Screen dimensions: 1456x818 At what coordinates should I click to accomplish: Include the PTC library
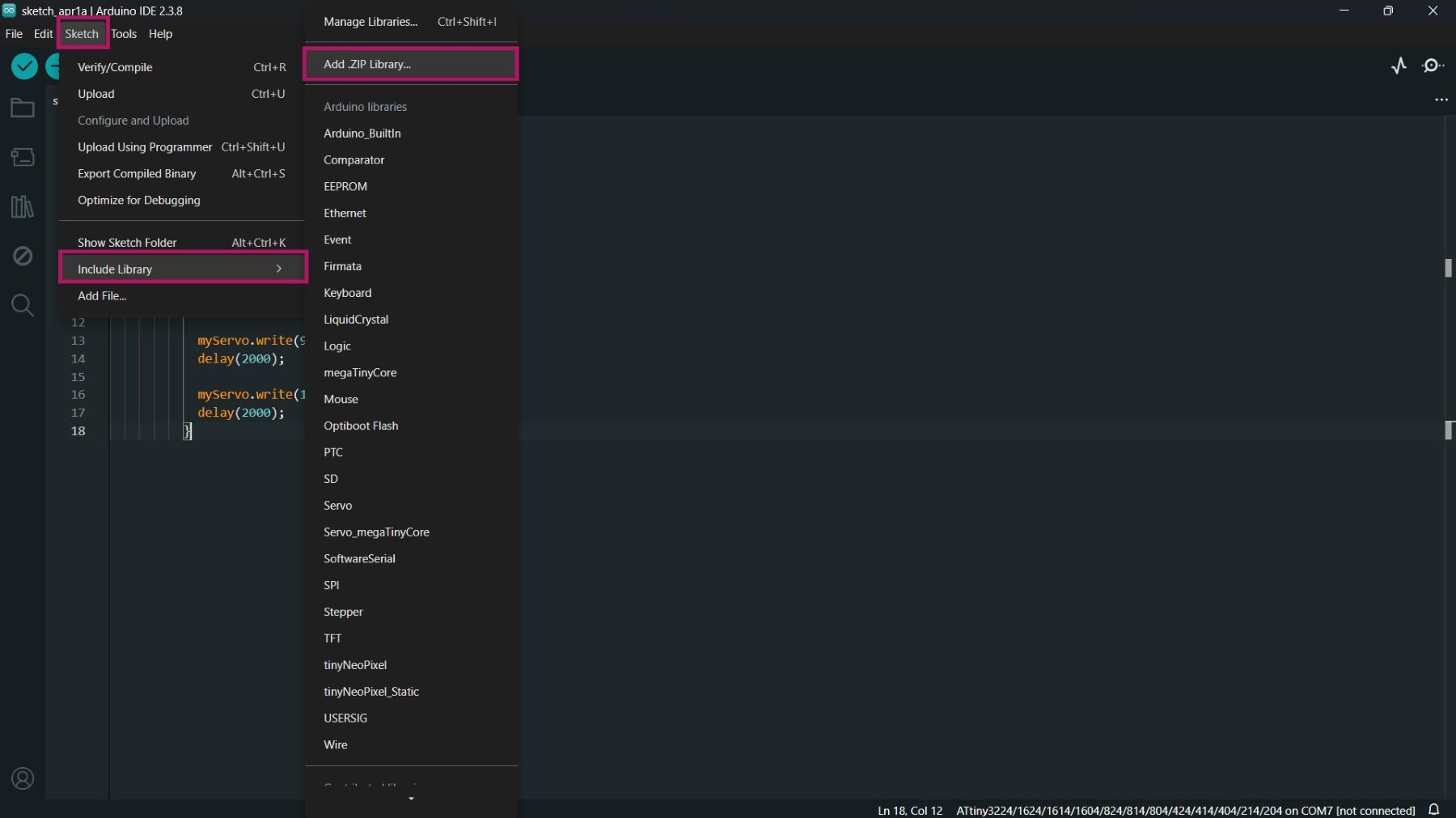[411, 452]
